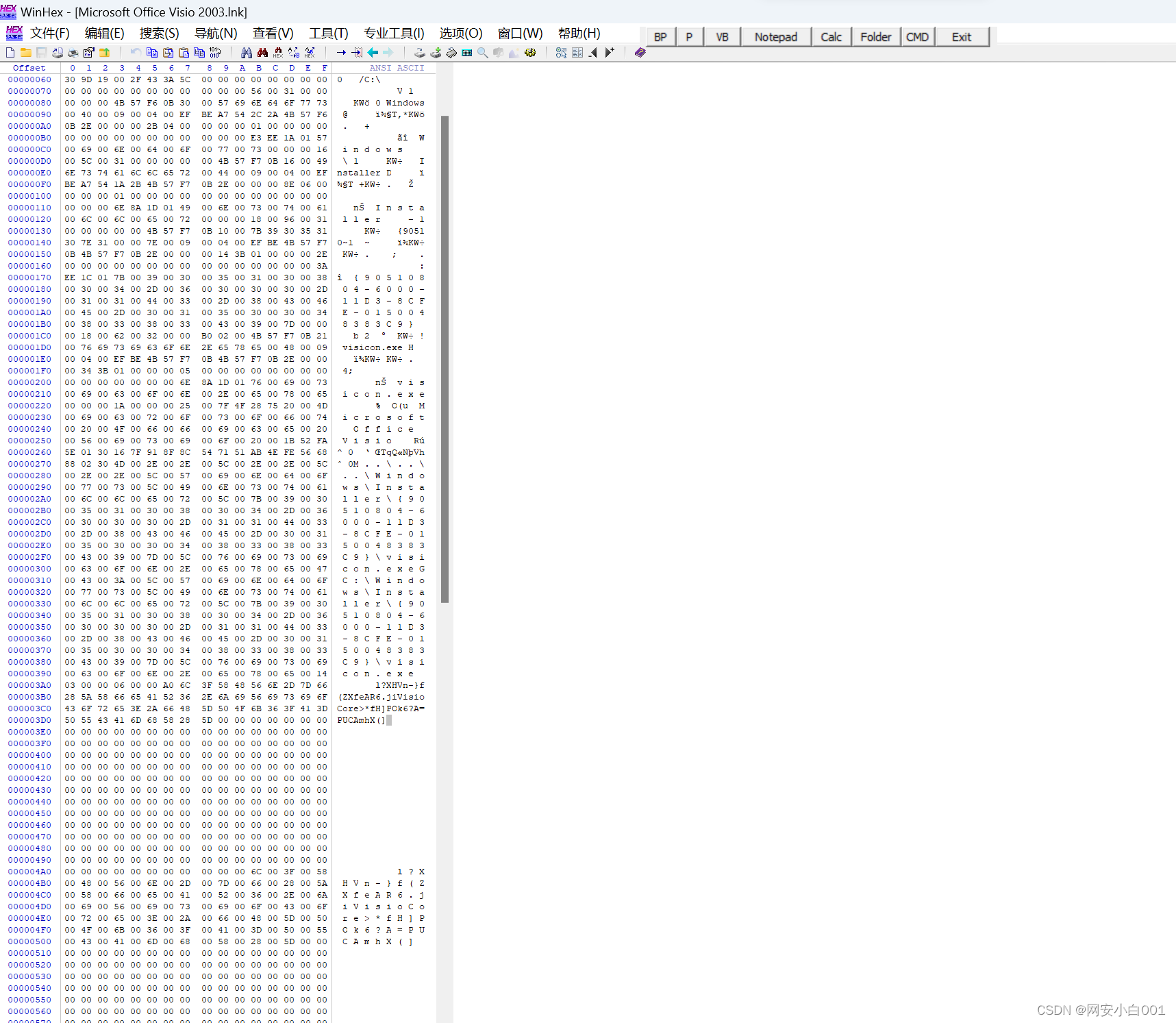
Task: Click the WinHex document icon beside 文件 menu
Action: coord(14,33)
